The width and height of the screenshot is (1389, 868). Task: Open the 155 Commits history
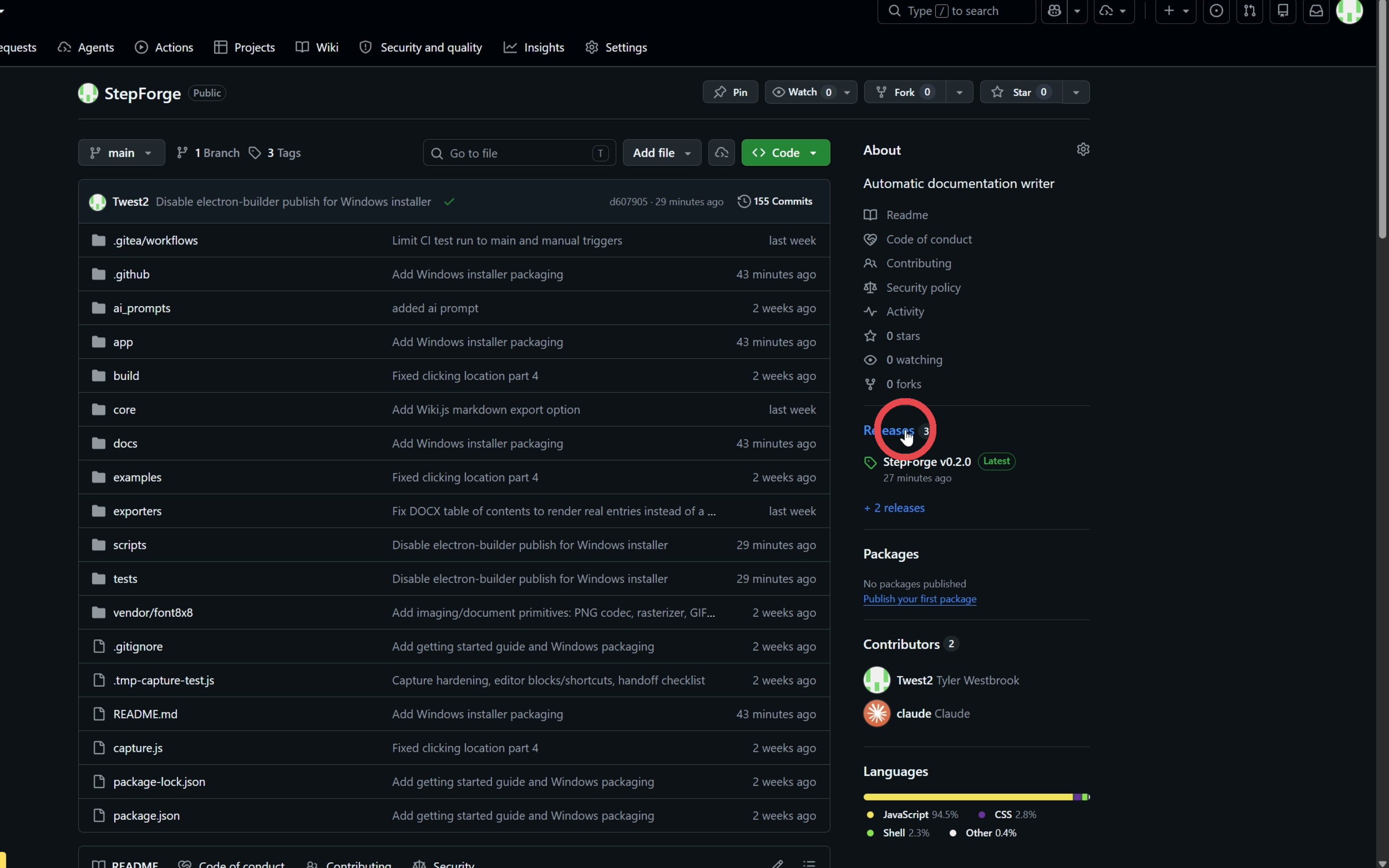pos(776,202)
